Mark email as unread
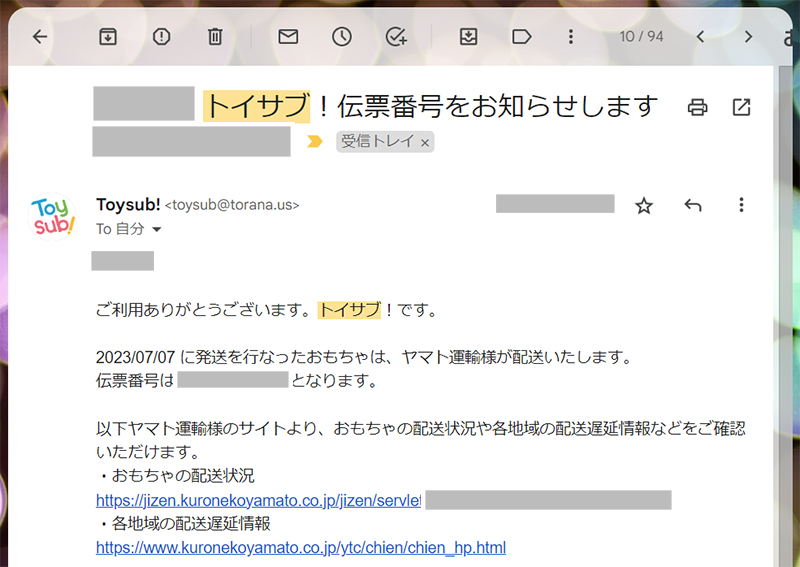Image resolution: width=800 pixels, height=567 pixels. click(x=288, y=37)
